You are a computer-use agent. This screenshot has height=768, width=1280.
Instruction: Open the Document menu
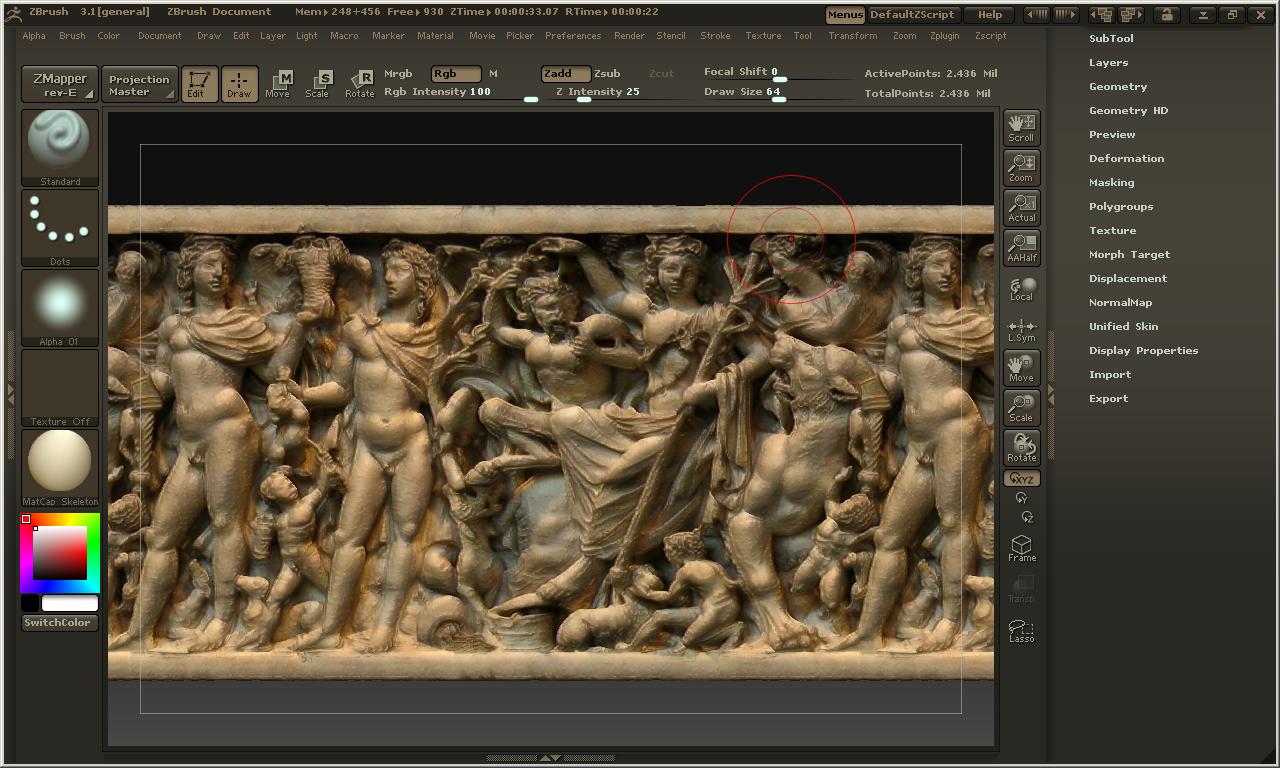pos(160,36)
